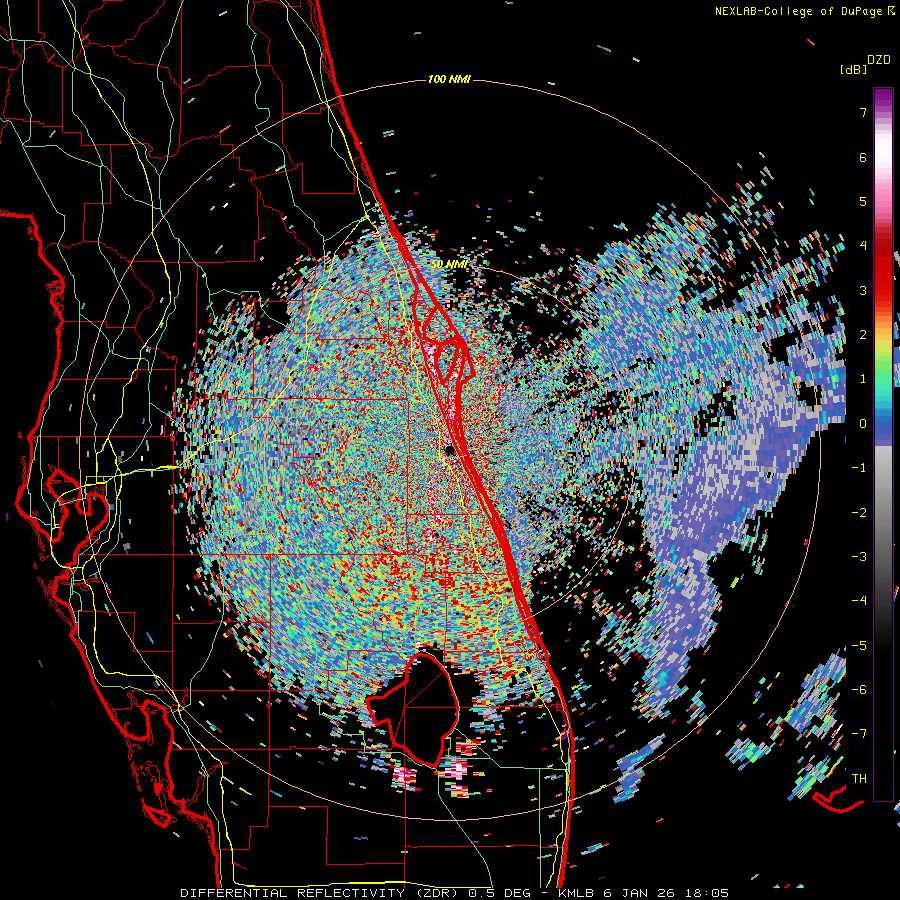Click the KMLB radar site center dot
This screenshot has width=900, height=900.
pyautogui.click(x=449, y=450)
